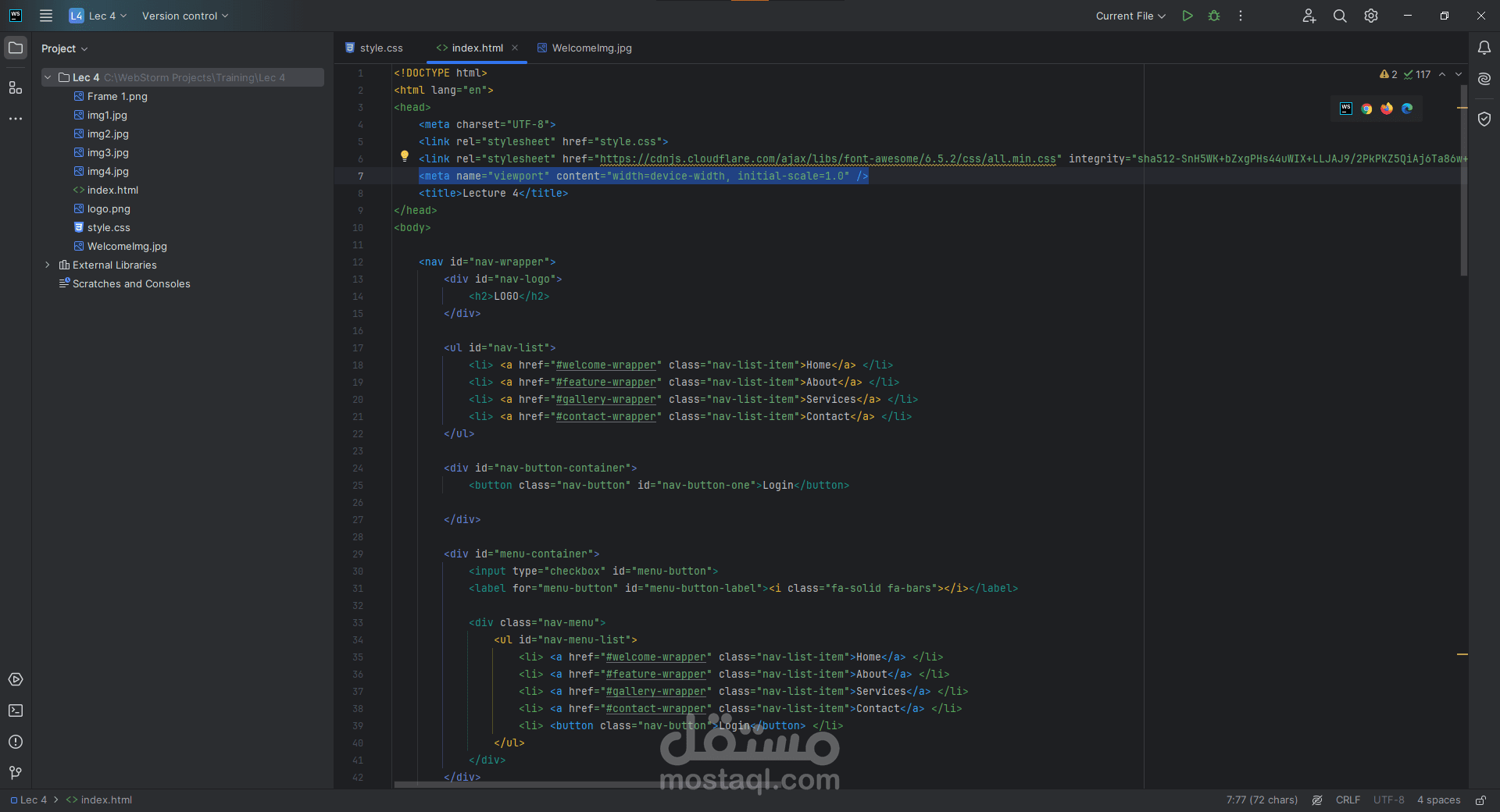The width and height of the screenshot is (1500, 812).
Task: Collapse the Lec 4 root folder
Action: (48, 77)
